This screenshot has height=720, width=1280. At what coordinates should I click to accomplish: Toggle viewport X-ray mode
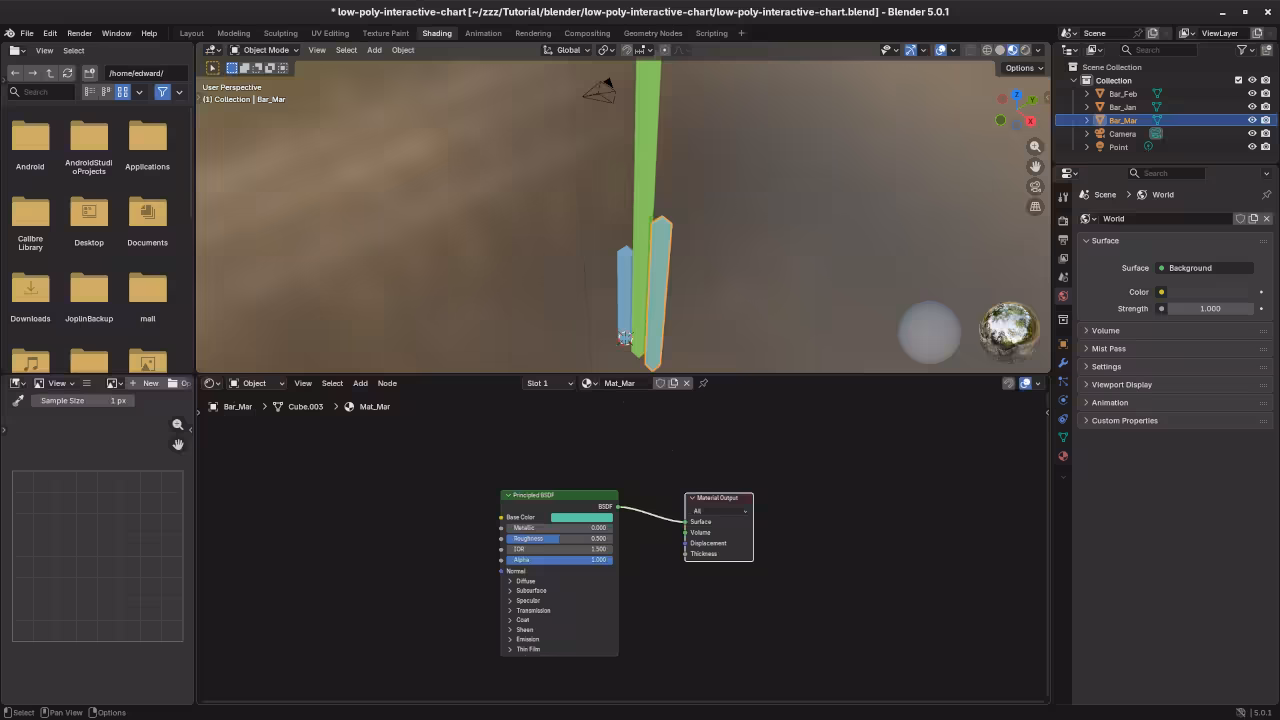[x=971, y=50]
